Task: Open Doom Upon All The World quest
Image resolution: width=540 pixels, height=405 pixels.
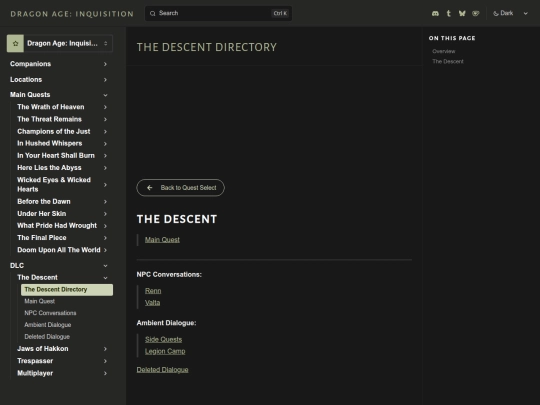Action: pos(59,250)
